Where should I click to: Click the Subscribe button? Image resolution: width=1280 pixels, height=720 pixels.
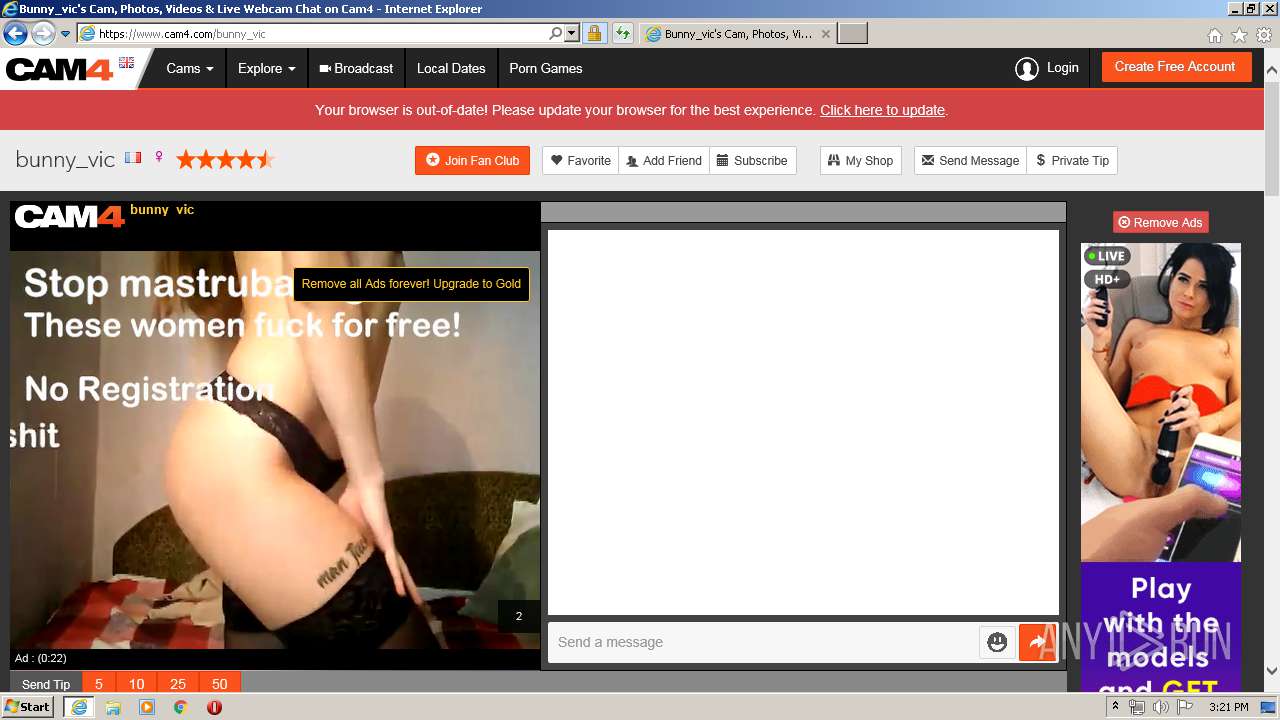click(x=752, y=160)
